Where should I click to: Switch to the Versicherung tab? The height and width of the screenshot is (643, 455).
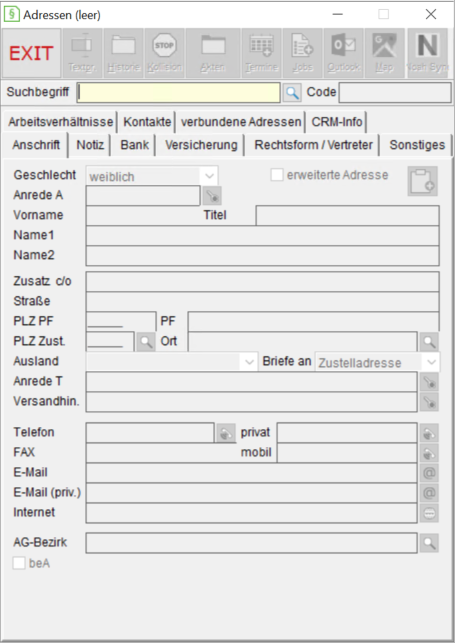pyautogui.click(x=201, y=145)
